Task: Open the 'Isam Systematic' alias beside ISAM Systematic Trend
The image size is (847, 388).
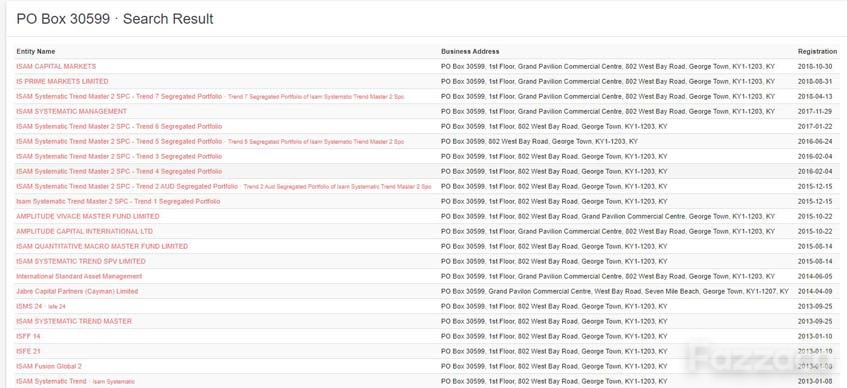Action: tap(113, 382)
